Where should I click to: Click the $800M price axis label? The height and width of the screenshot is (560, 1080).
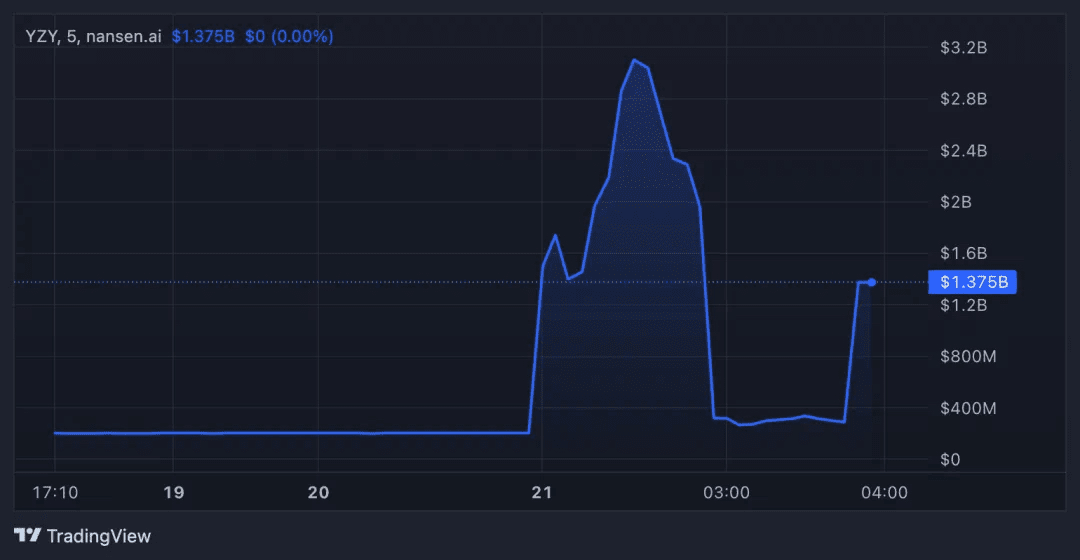(x=966, y=357)
